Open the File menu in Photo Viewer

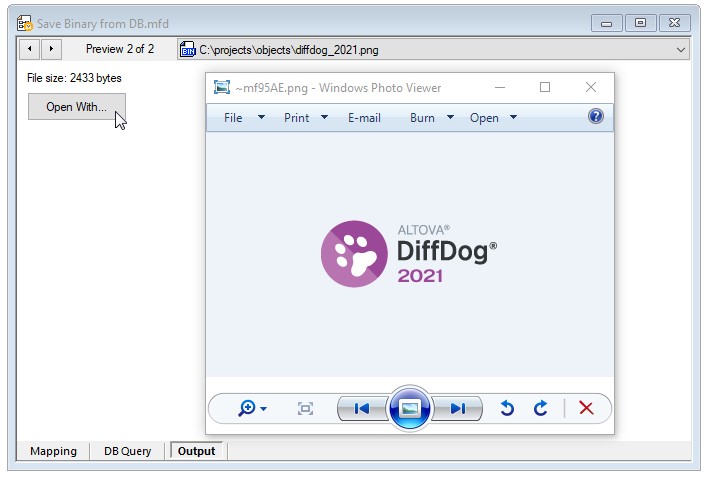click(244, 118)
